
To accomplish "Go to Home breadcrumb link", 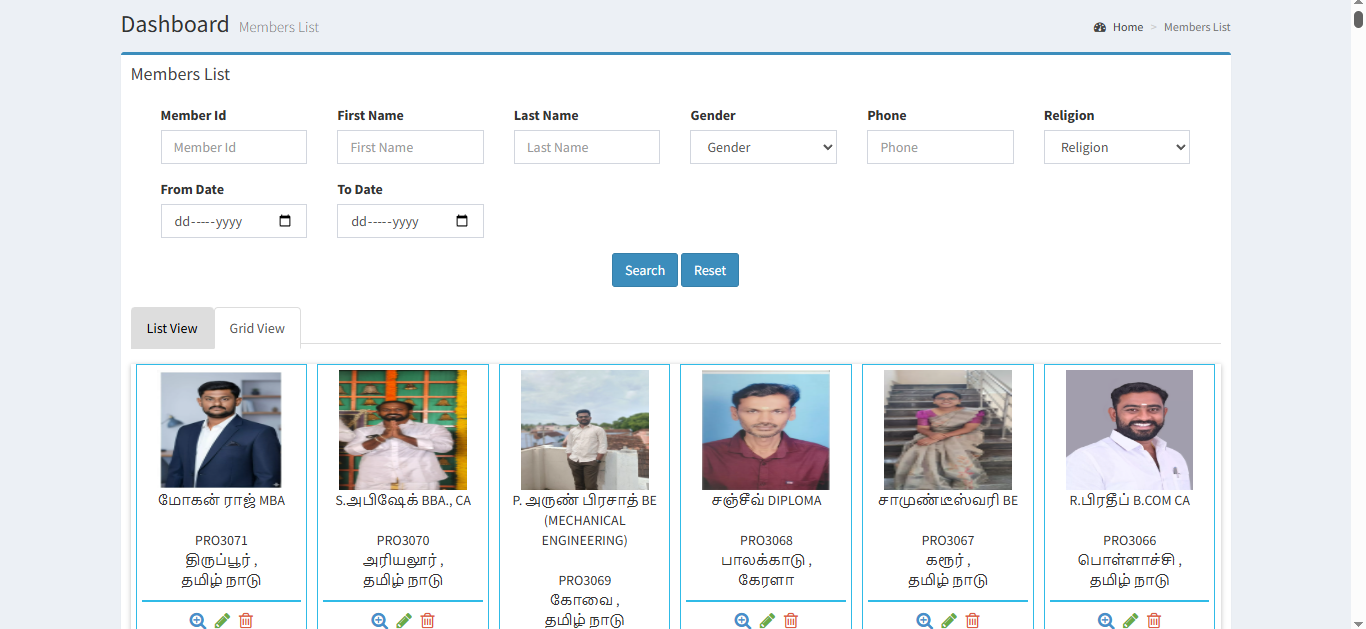I will point(1127,28).
